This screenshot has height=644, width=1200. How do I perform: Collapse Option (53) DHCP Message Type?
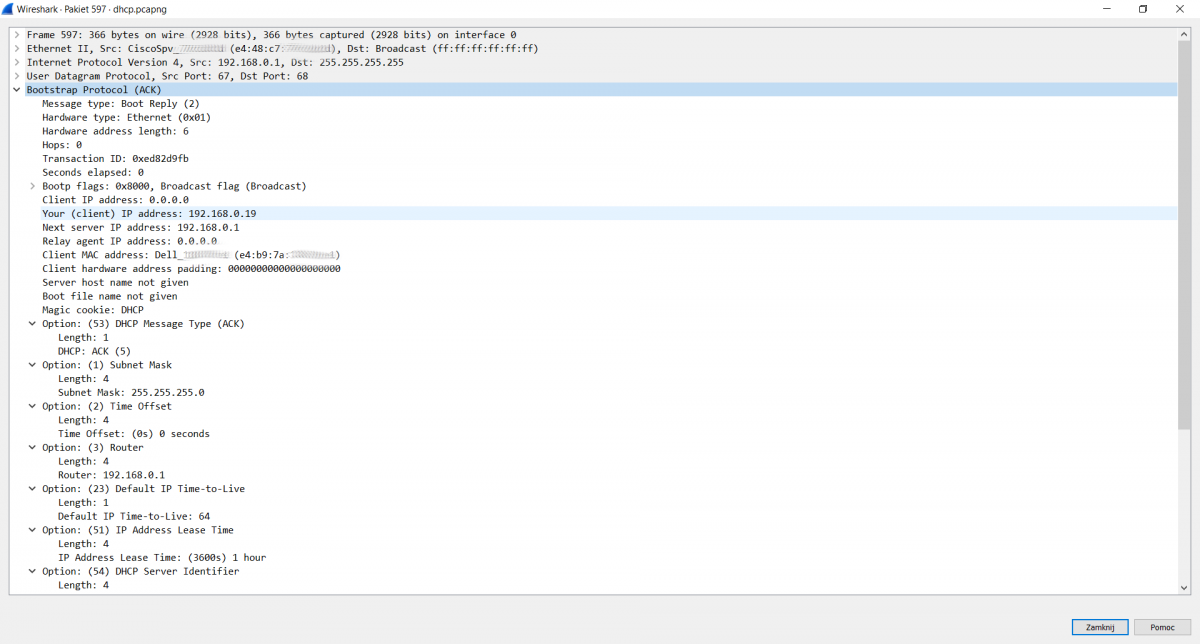pos(33,324)
